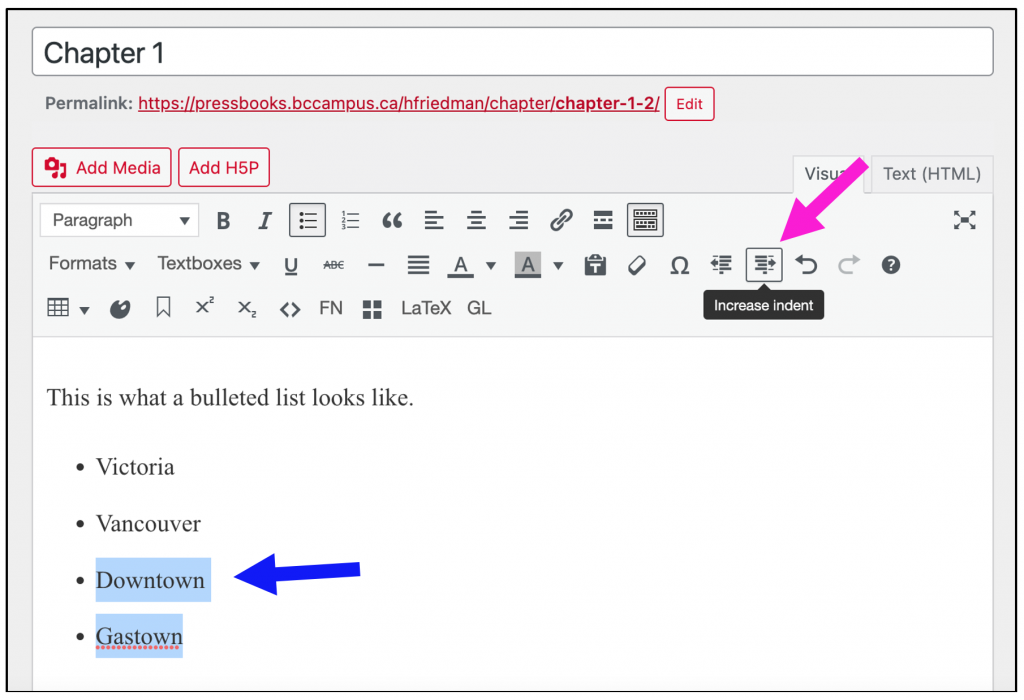Expand the Textboxes dropdown menu
This screenshot has height=700, width=1024.
pos(208,264)
